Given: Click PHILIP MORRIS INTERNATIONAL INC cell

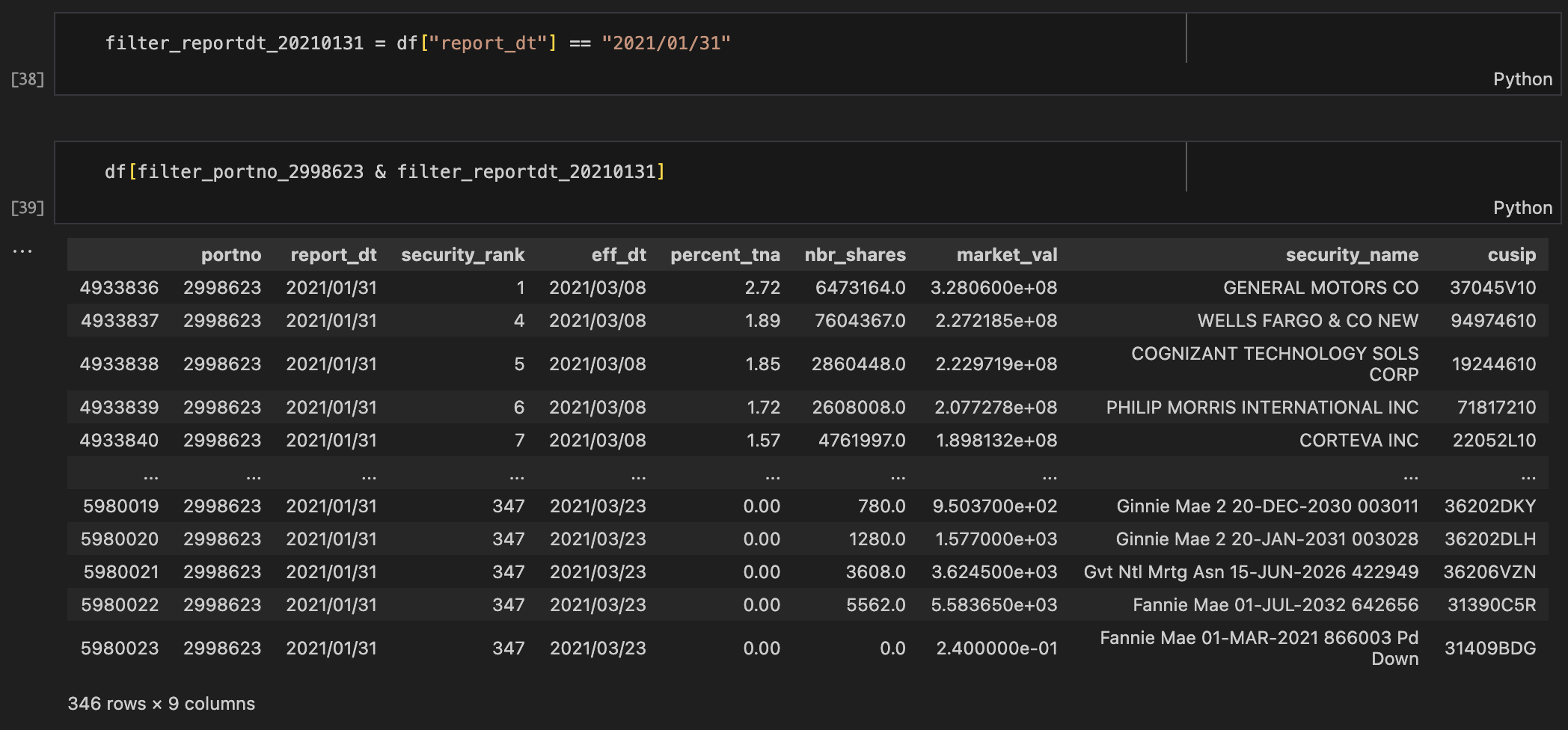Looking at the screenshot, I should (1262, 408).
